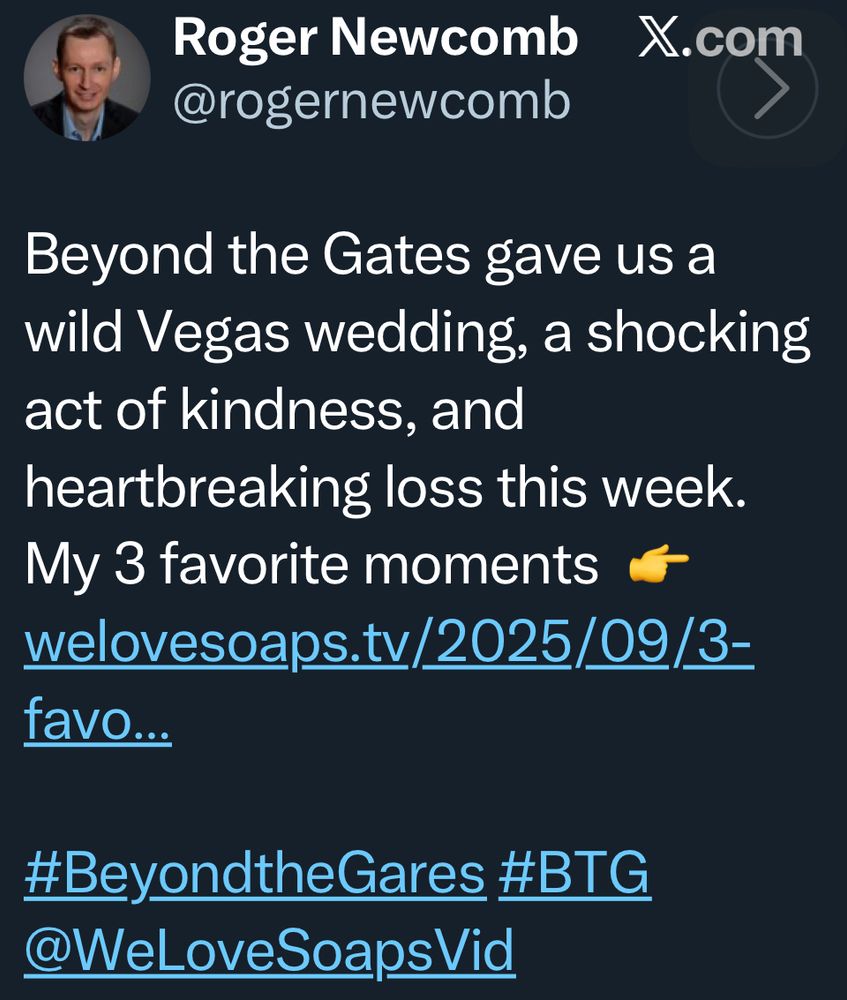The height and width of the screenshot is (1000, 847).
Task: Click the truncated "favo…" link text
Action: coord(98,718)
